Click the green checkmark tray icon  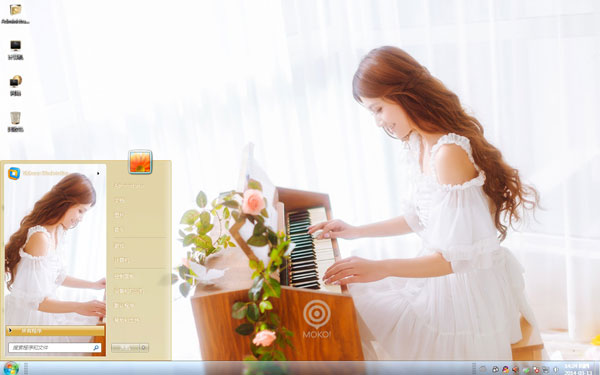pyautogui.click(x=526, y=370)
